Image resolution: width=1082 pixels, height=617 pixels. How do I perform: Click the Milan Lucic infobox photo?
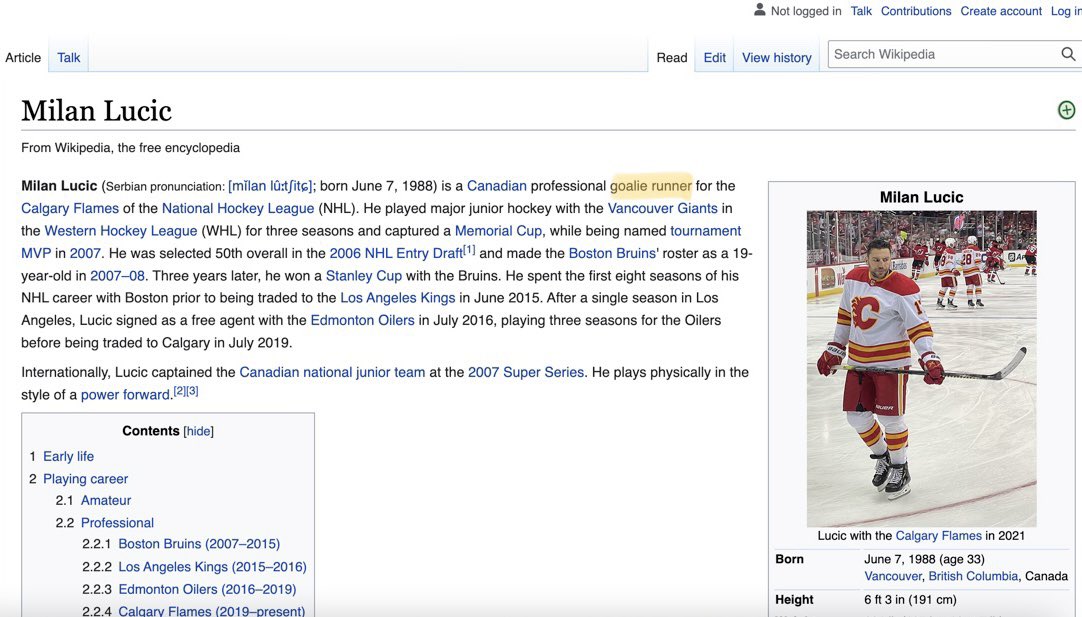921,369
